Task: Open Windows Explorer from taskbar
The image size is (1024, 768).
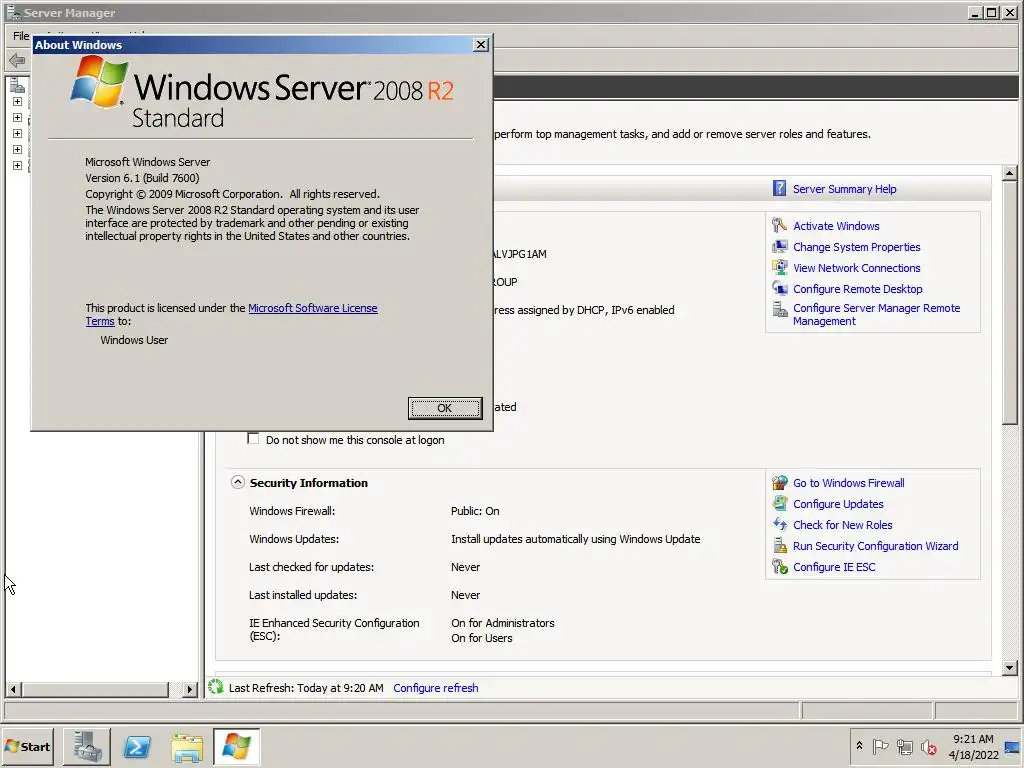Action: 187,746
